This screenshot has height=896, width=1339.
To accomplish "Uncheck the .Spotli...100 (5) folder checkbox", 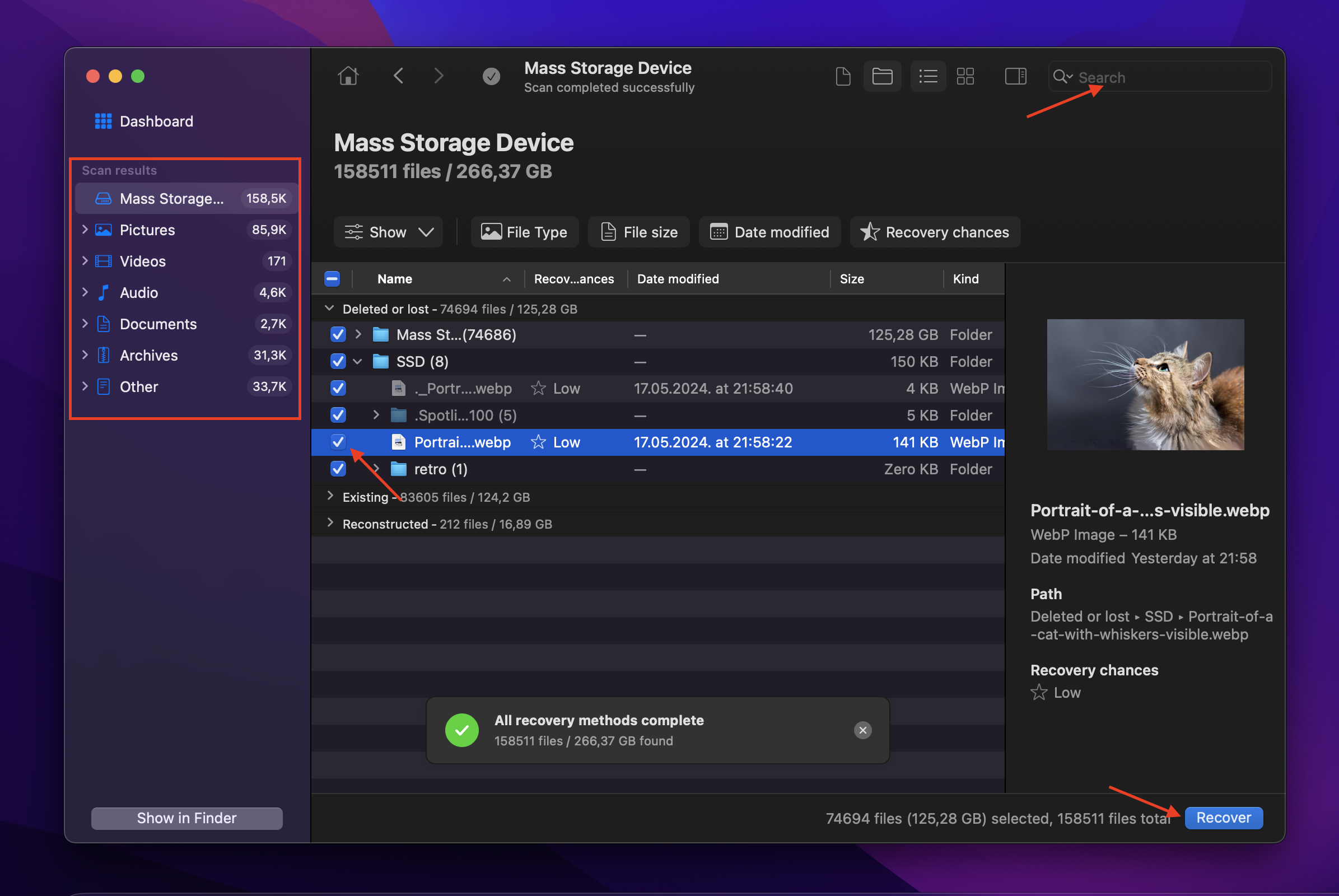I will (x=338, y=415).
